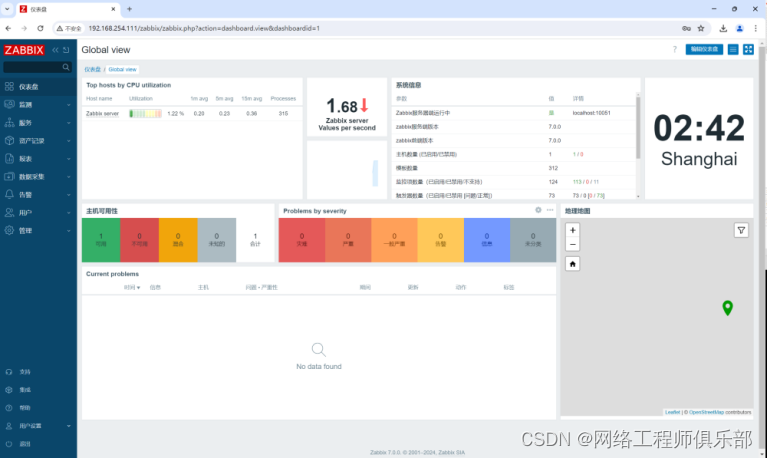The width and height of the screenshot is (767, 458).
Task: Click the 仪表盘 dashboard grid icon
Action: pos(9,87)
